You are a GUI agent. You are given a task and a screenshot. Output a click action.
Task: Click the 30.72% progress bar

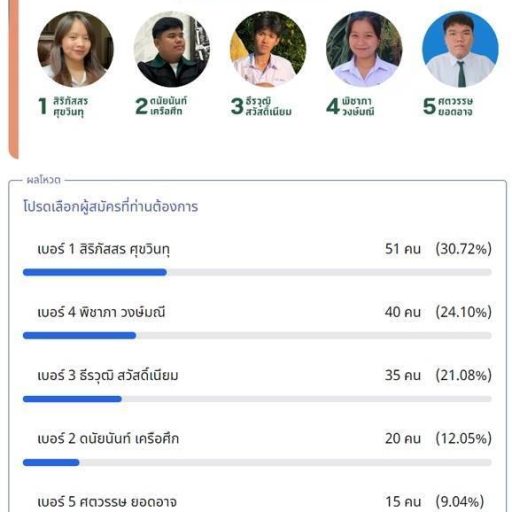coord(257,272)
